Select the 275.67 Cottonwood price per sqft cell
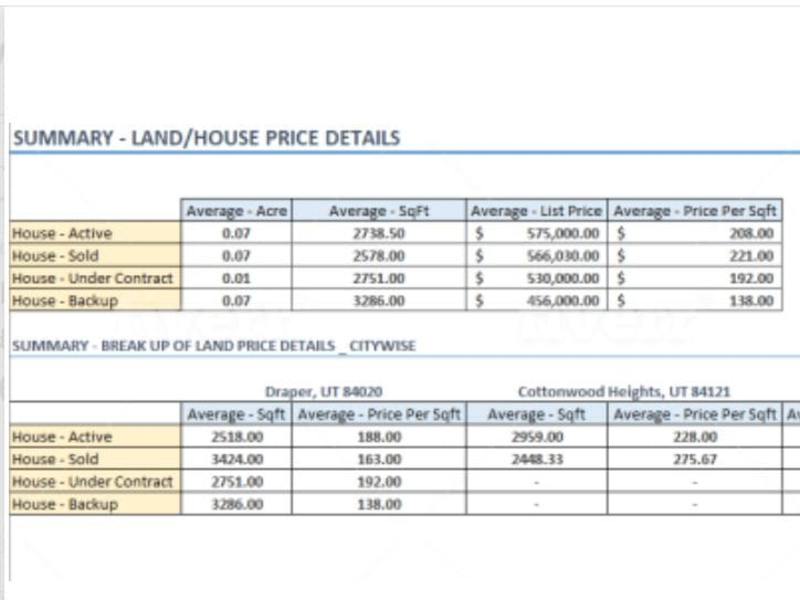This screenshot has height=600, width=800. point(695,459)
